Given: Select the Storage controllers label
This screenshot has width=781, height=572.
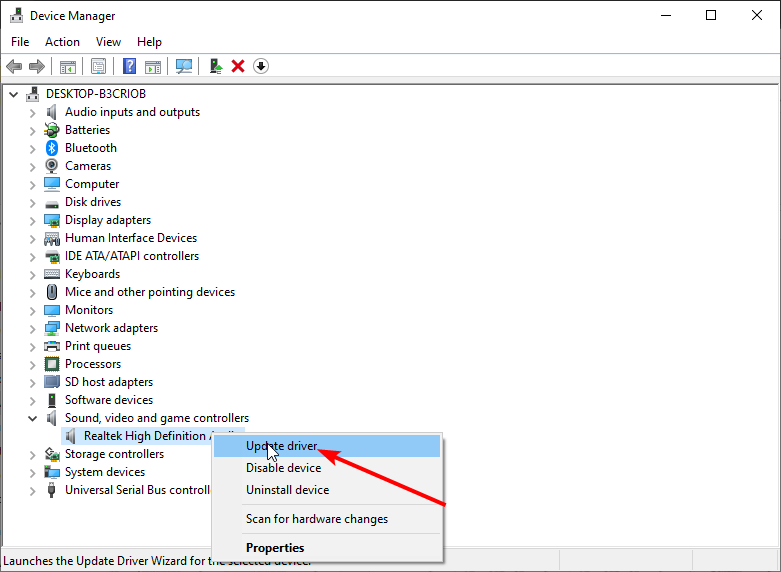Looking at the screenshot, I should tap(114, 454).
